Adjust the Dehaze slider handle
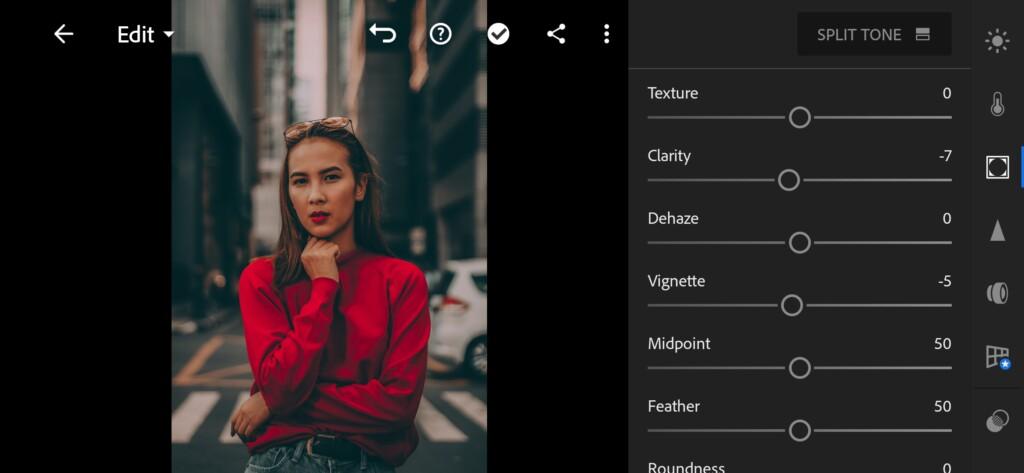 pos(799,243)
